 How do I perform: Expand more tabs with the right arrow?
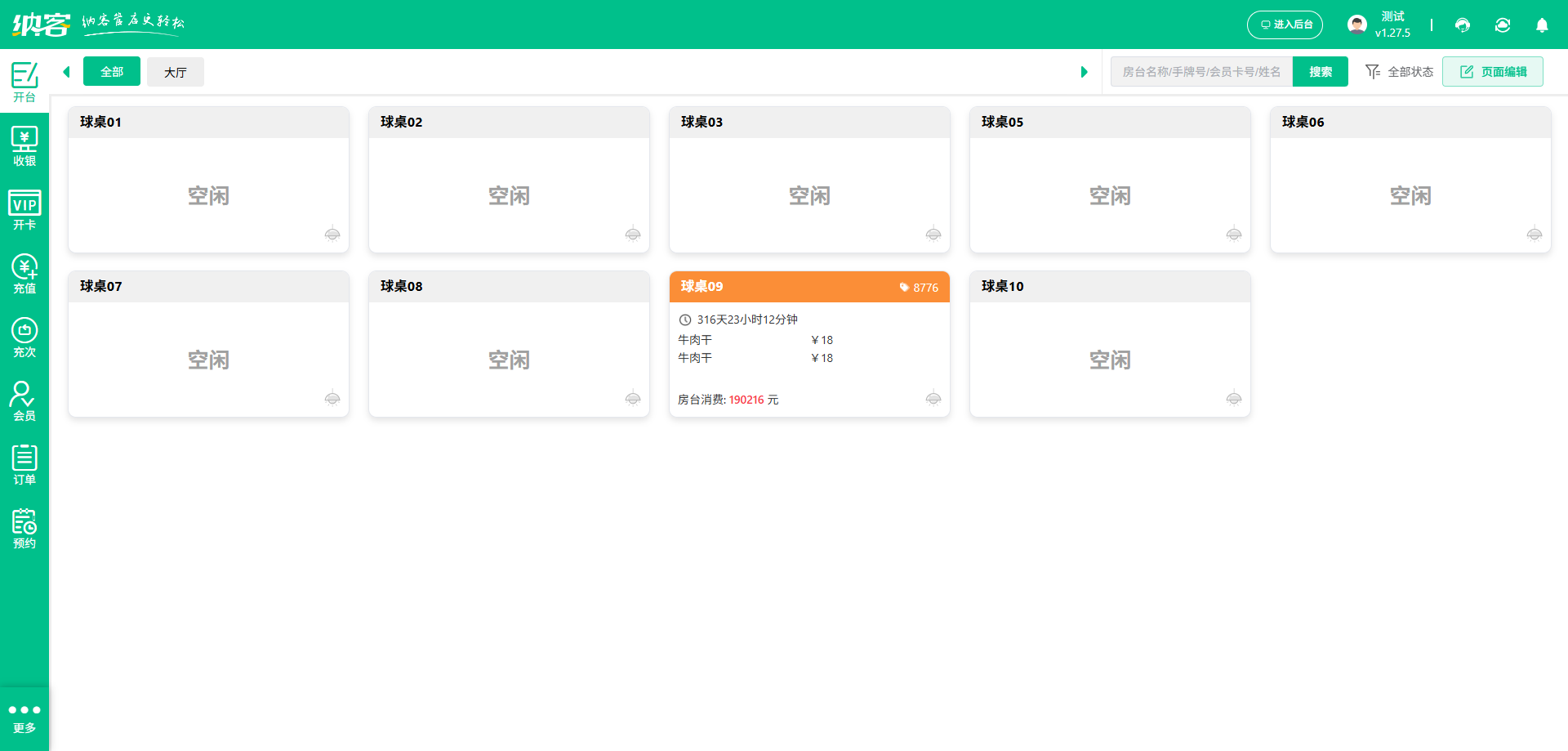pyautogui.click(x=1085, y=72)
